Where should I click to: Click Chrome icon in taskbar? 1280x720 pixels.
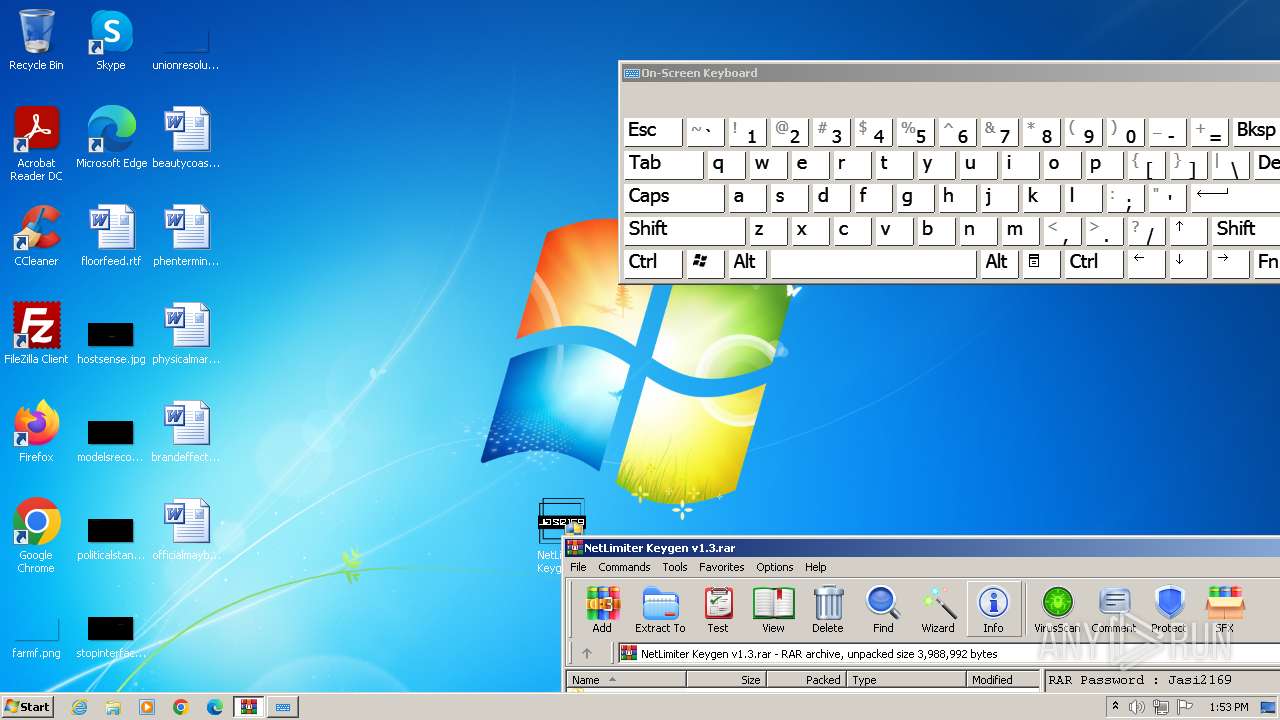coord(181,707)
